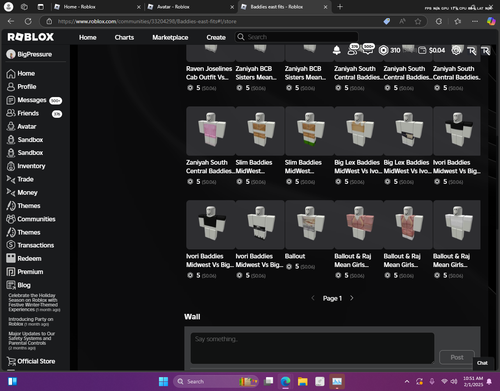This screenshot has width=500, height=391.
Task: Open File Explorer from taskbar
Action: coord(303,381)
